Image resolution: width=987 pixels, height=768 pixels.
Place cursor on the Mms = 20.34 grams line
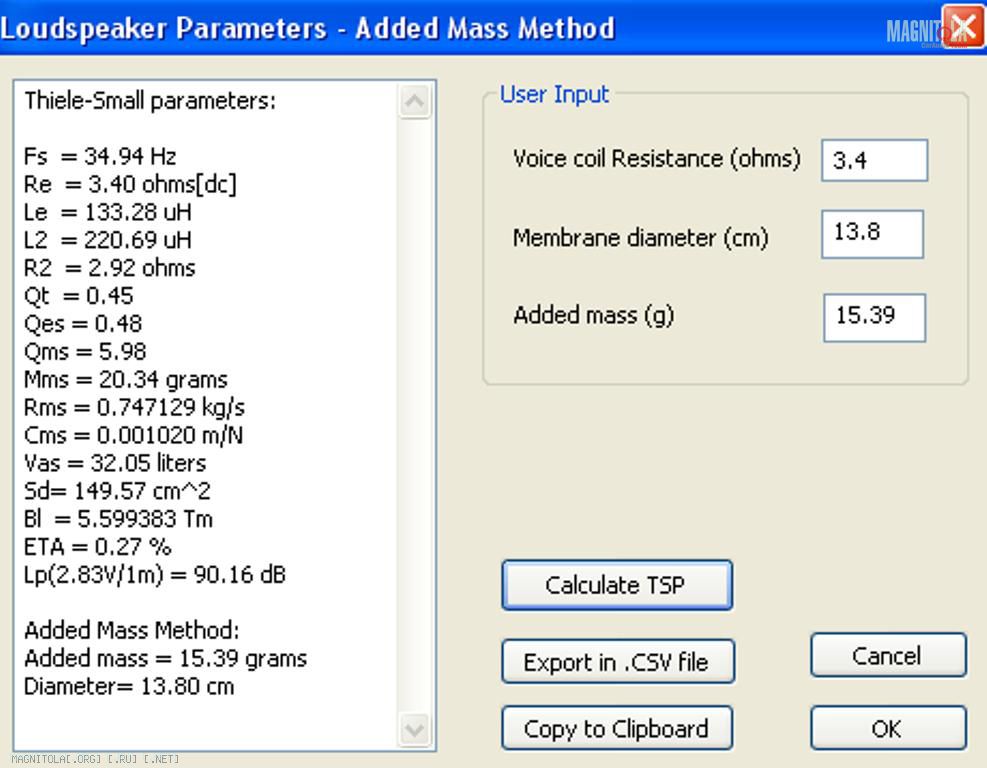tap(126, 380)
